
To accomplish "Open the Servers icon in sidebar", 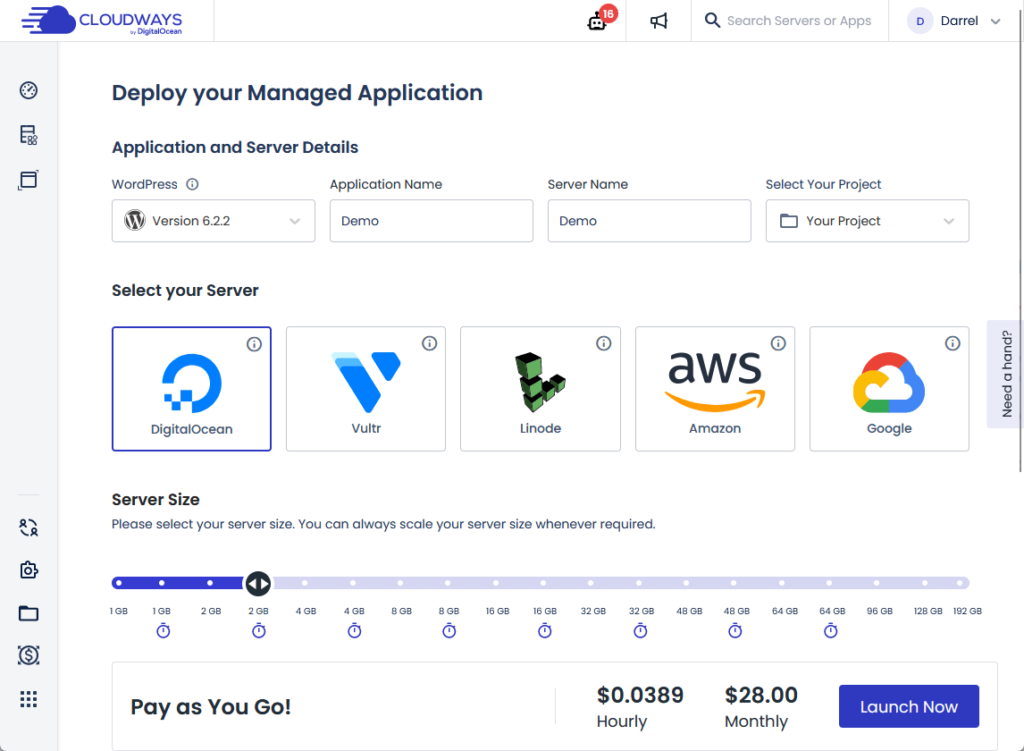I will pyautogui.click(x=29, y=135).
